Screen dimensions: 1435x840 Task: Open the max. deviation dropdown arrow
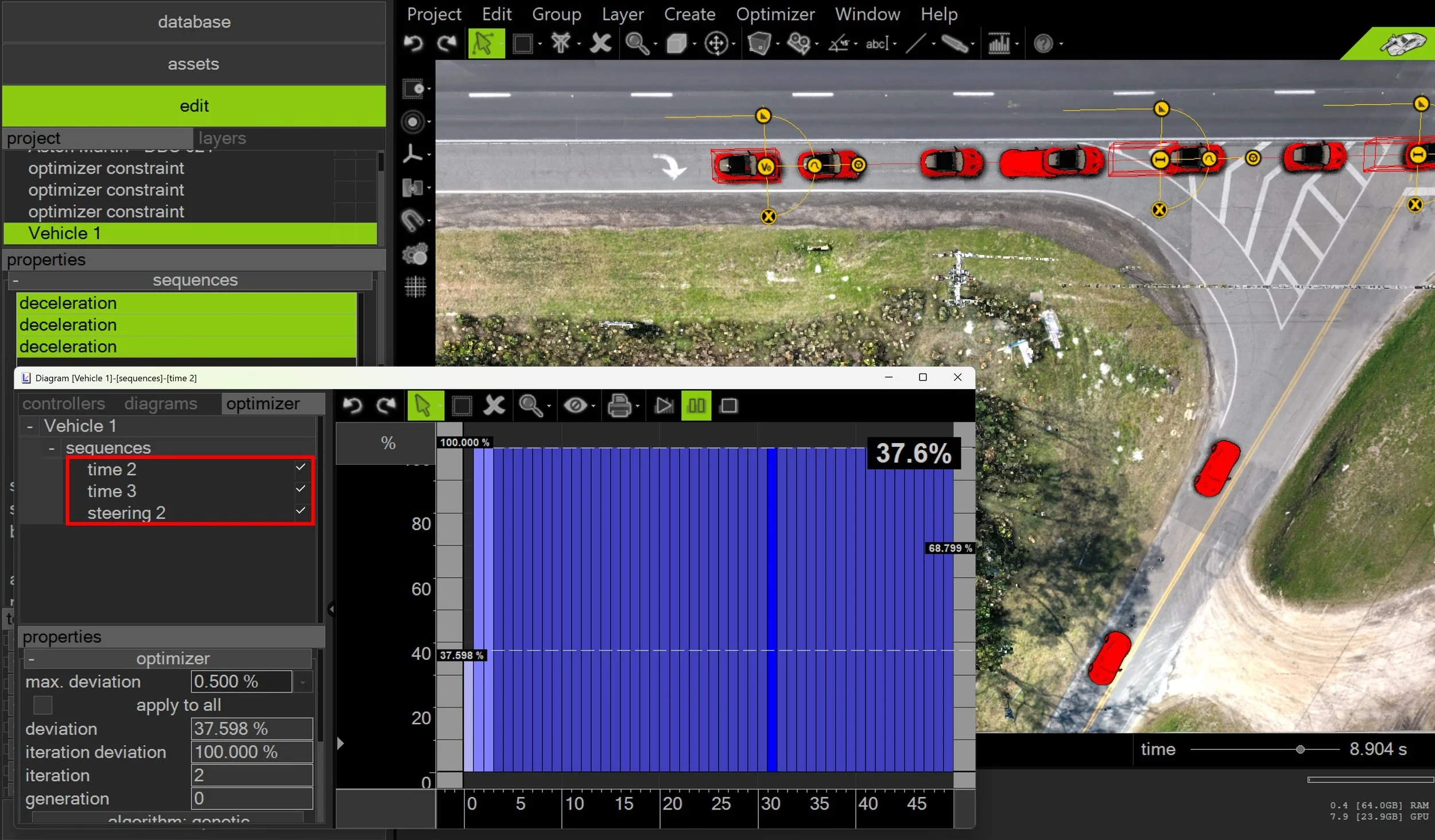302,682
